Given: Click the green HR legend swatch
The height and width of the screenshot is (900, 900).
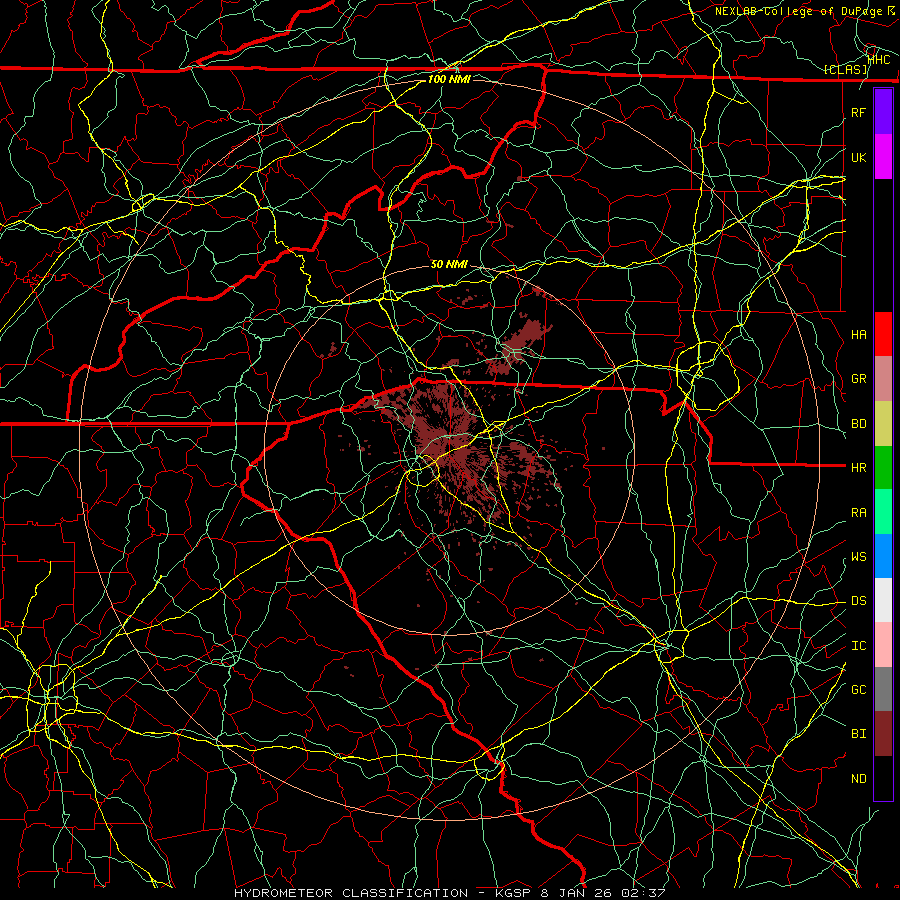Looking at the screenshot, I should click(883, 468).
